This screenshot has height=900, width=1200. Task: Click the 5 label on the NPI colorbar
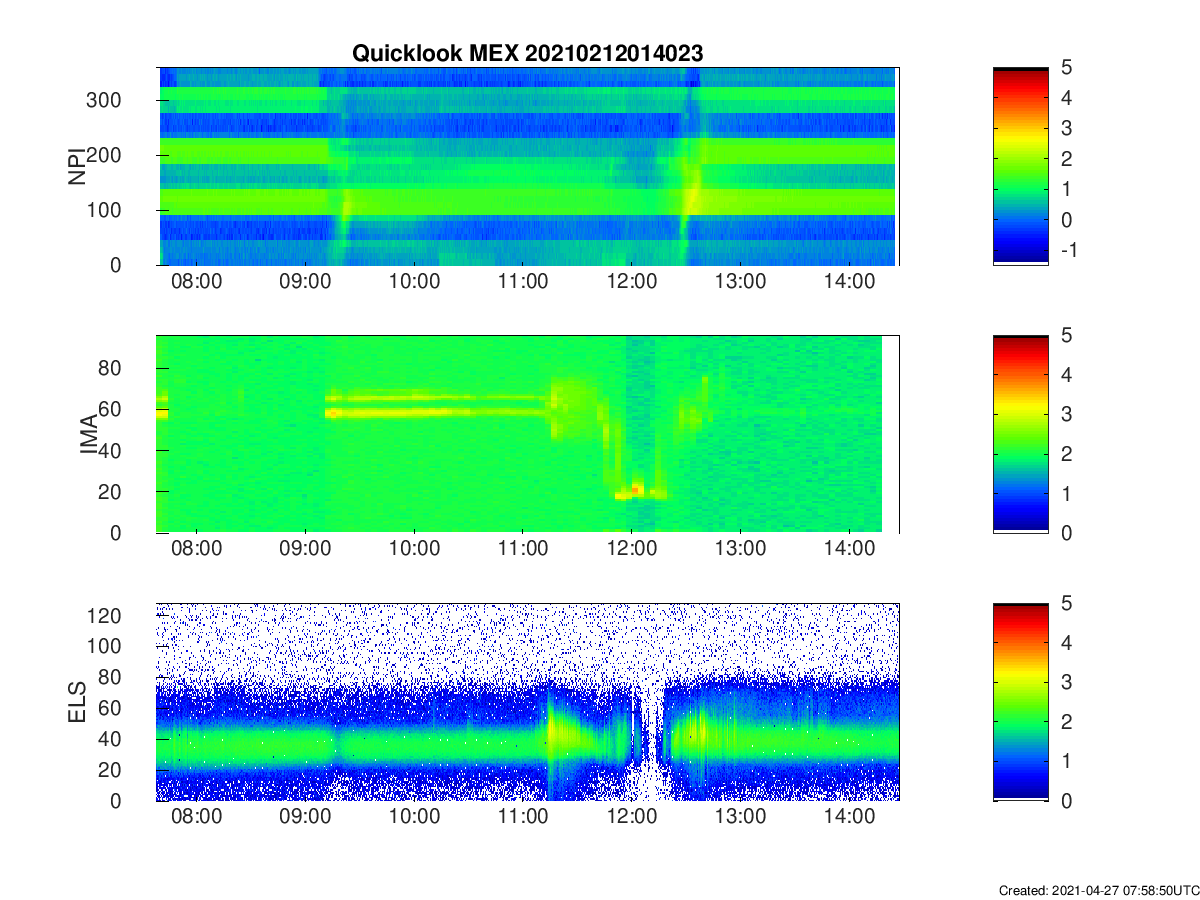1066,68
